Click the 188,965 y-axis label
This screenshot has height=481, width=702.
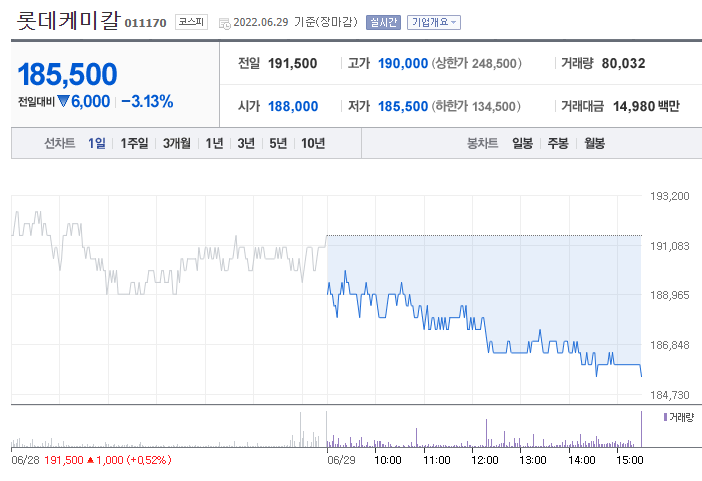(x=669, y=296)
